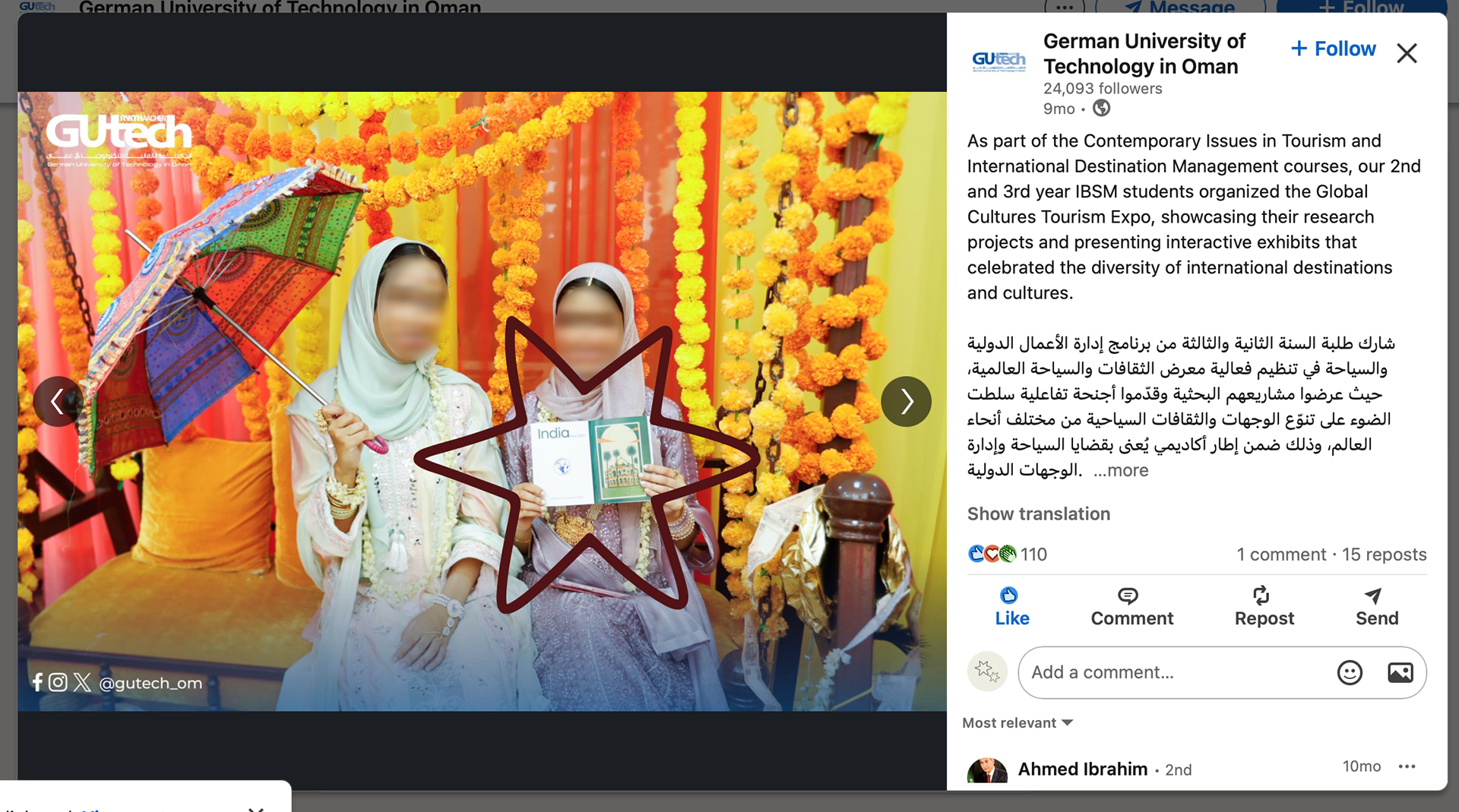Like the post
1459x812 pixels.
click(1011, 607)
